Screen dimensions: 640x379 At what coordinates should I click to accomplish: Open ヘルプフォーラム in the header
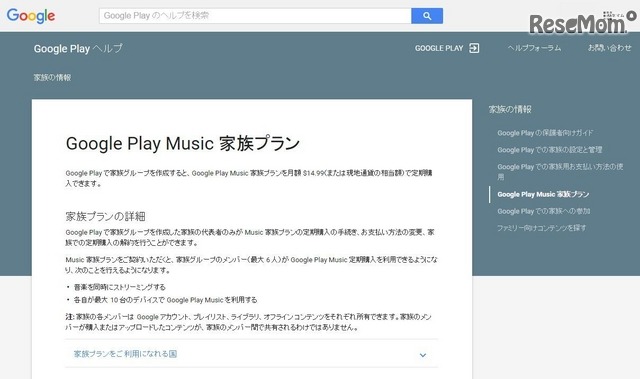[534, 48]
